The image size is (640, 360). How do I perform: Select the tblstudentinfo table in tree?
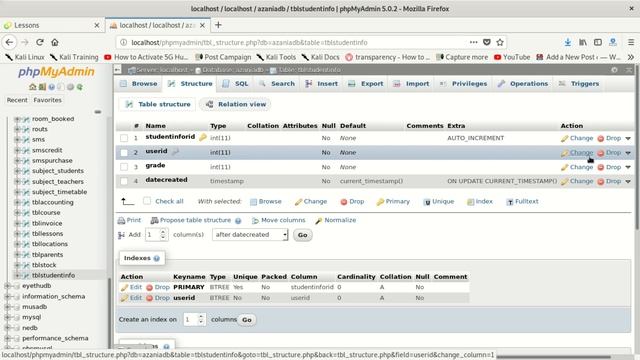(x=53, y=276)
